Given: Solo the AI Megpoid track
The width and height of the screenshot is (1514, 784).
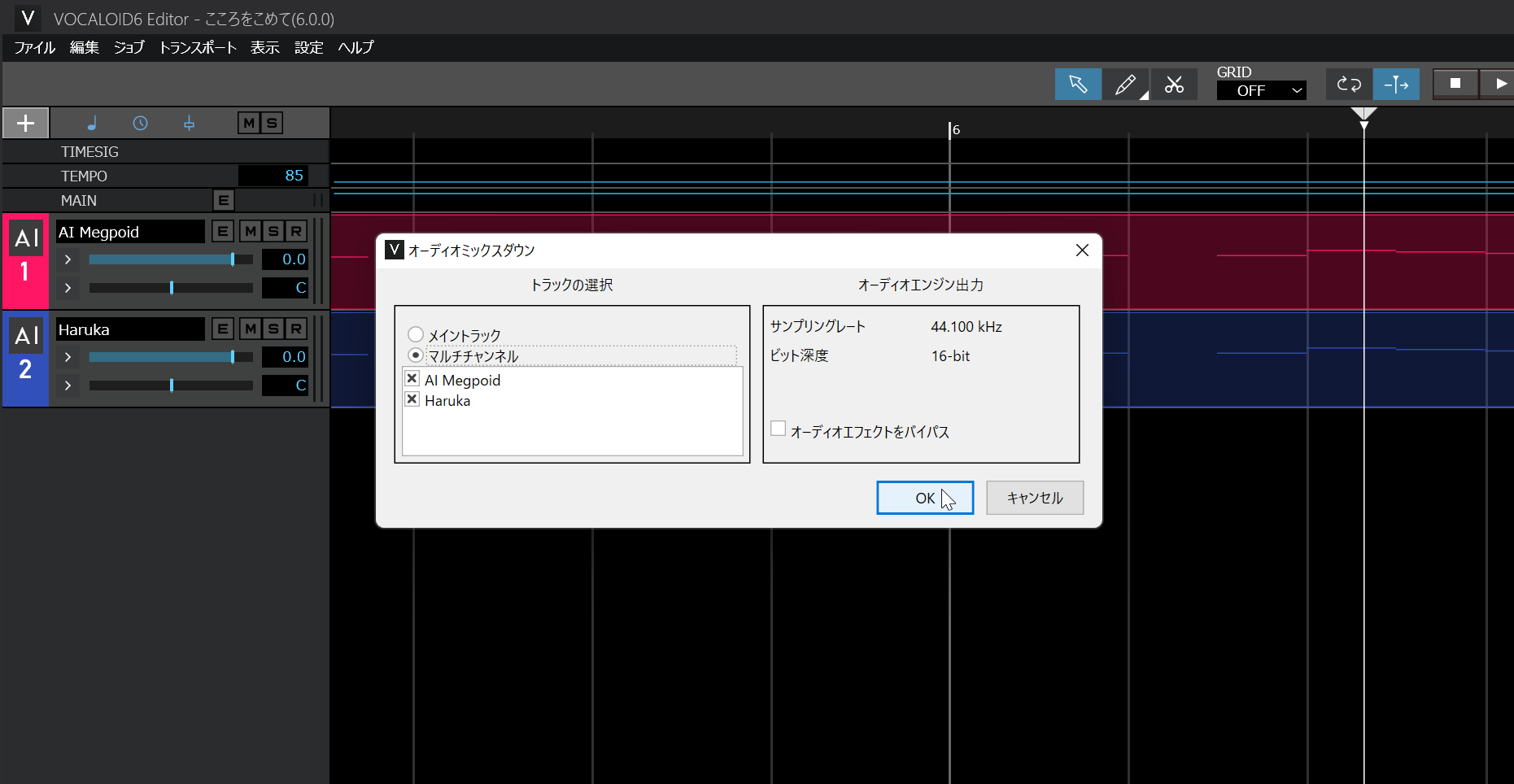Looking at the screenshot, I should point(273,231).
